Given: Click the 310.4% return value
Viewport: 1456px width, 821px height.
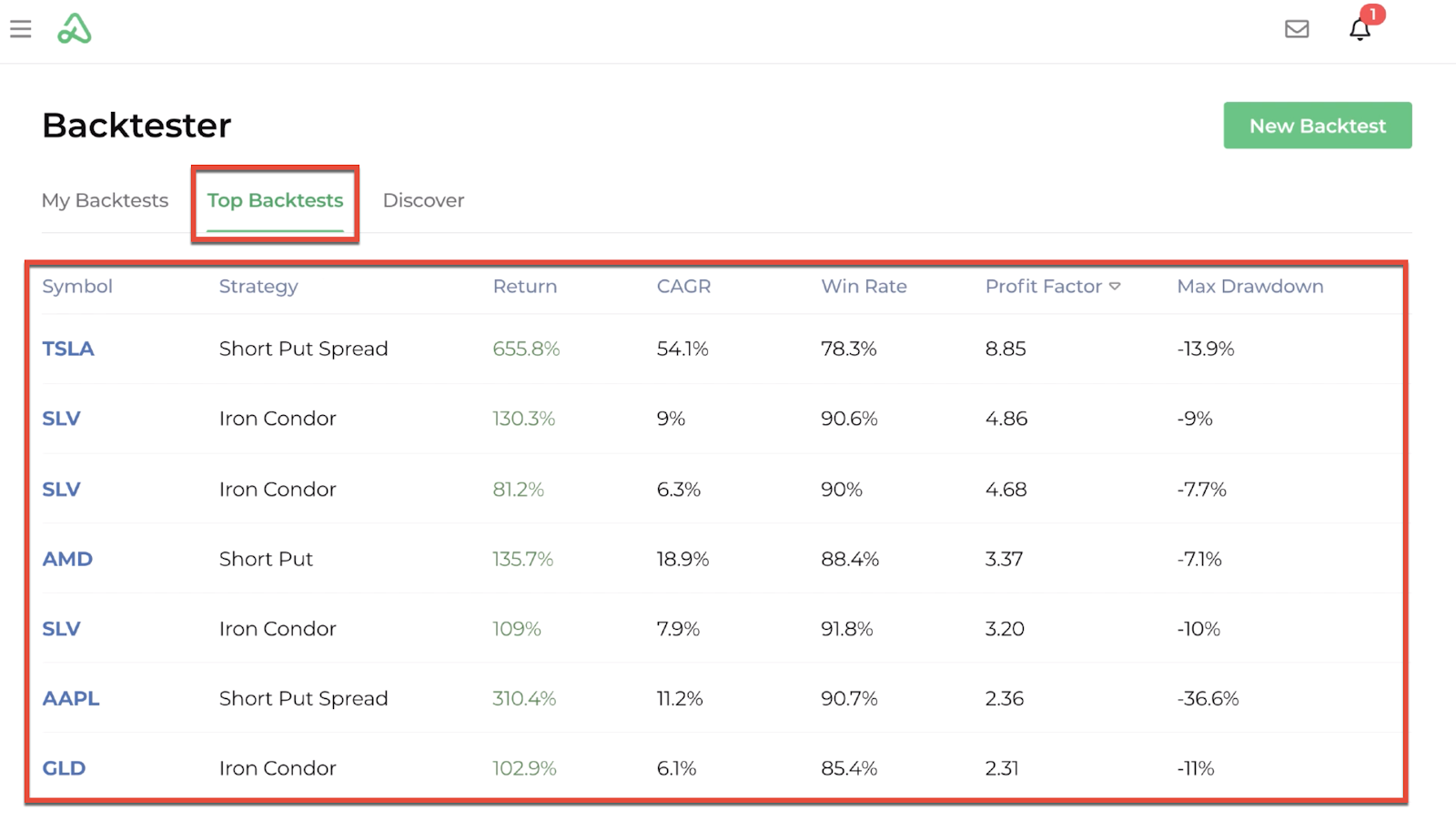Looking at the screenshot, I should 524,698.
